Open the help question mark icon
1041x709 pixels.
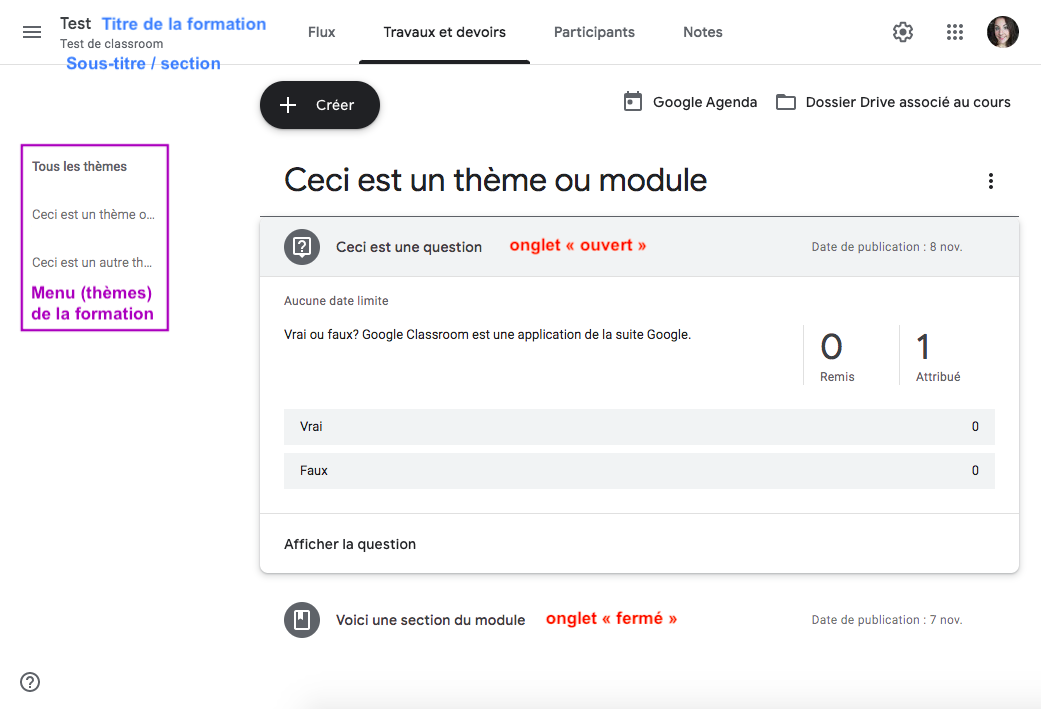30,682
